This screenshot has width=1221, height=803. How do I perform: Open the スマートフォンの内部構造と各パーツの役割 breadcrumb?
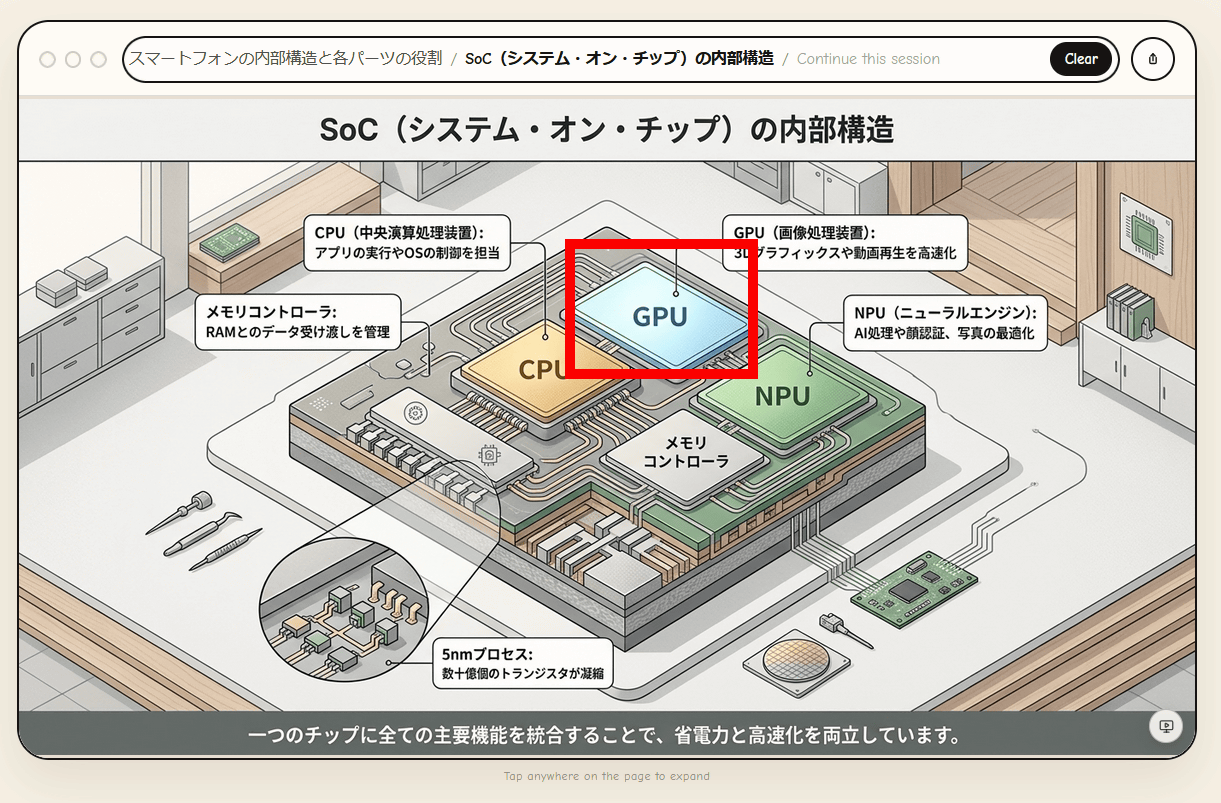tap(285, 58)
